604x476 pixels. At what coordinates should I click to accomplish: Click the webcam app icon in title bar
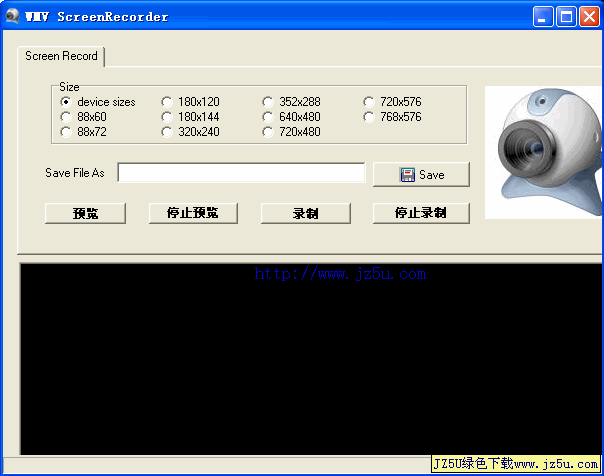coord(13,16)
